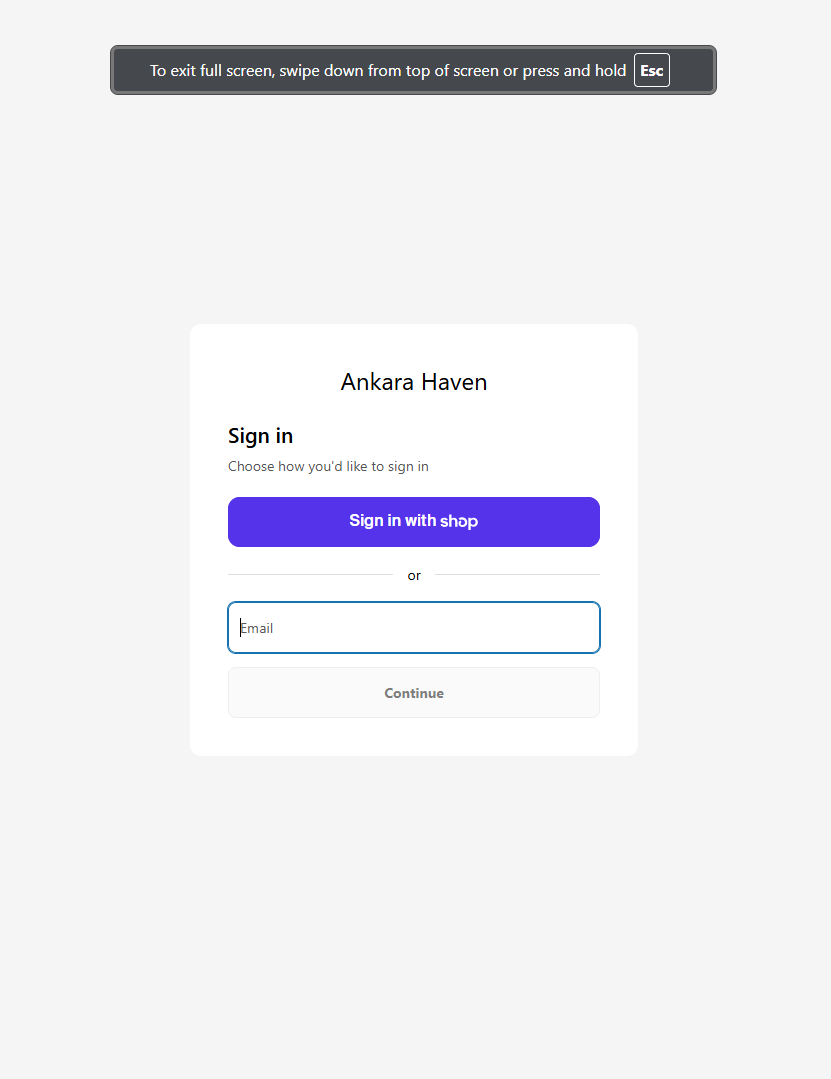
Task: Click empty white space beside the Sign in heading
Action: pyautogui.click(x=450, y=436)
